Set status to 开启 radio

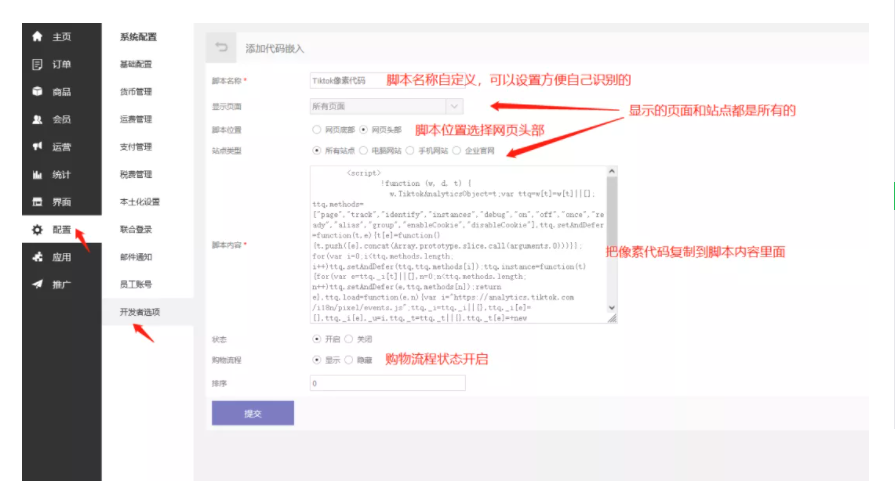click(316, 339)
